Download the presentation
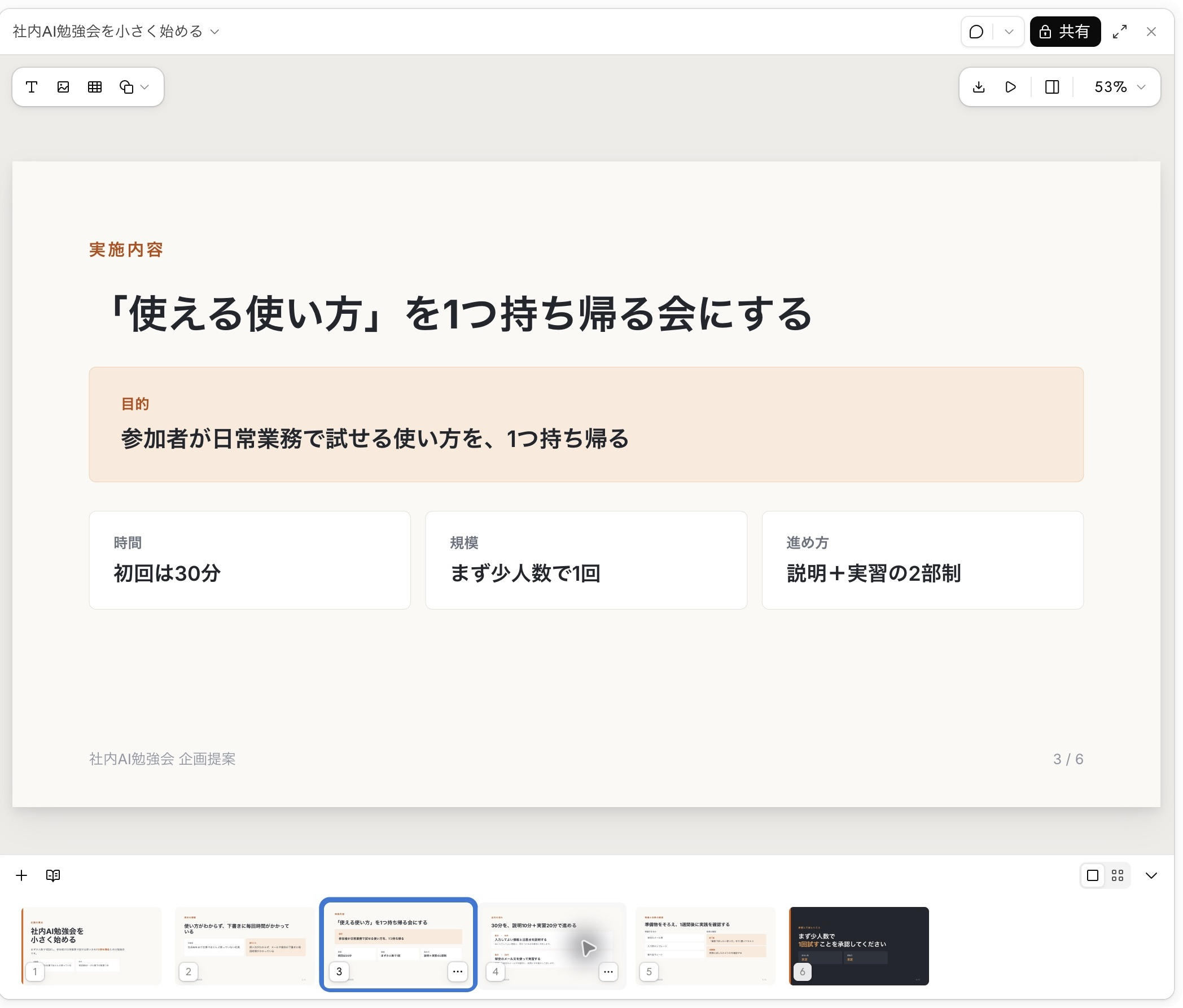This screenshot has width=1183, height=1008. tap(979, 87)
